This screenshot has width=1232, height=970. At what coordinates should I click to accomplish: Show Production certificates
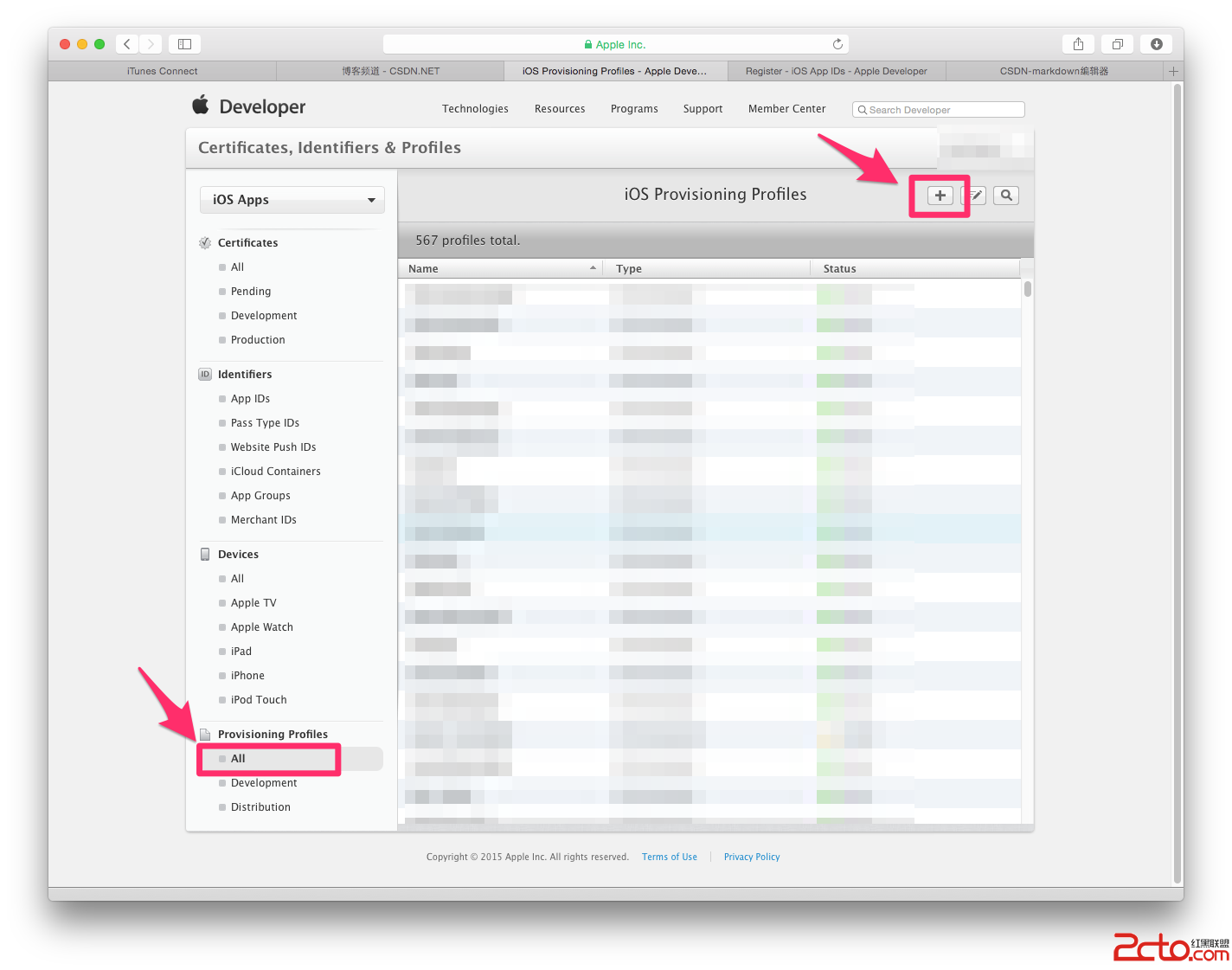coord(258,340)
